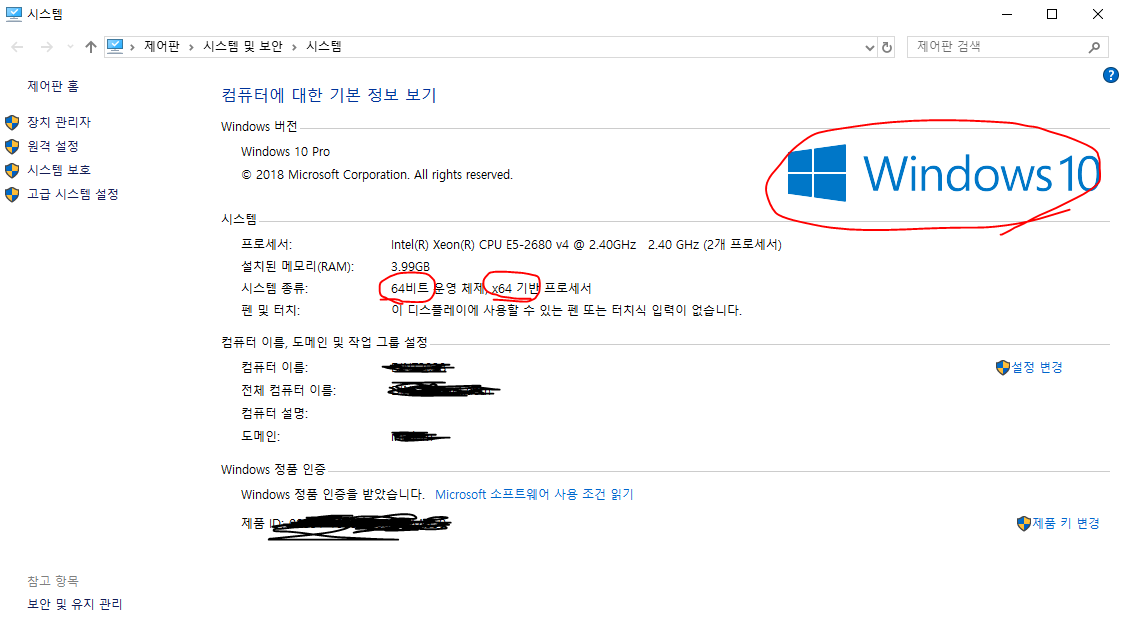Click the computer icon in the address bar
This screenshot has width=1121, height=631.
pyautogui.click(x=115, y=46)
